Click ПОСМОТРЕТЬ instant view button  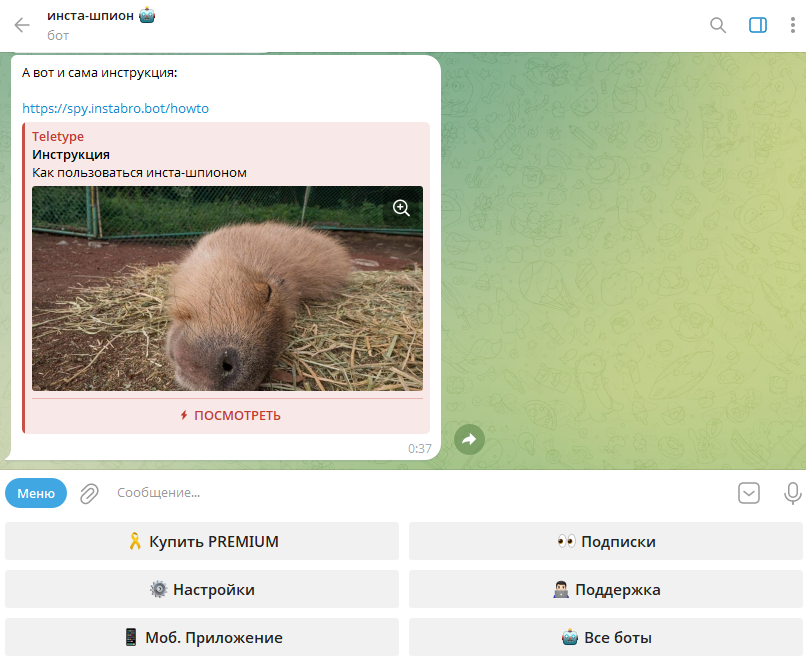(x=229, y=416)
